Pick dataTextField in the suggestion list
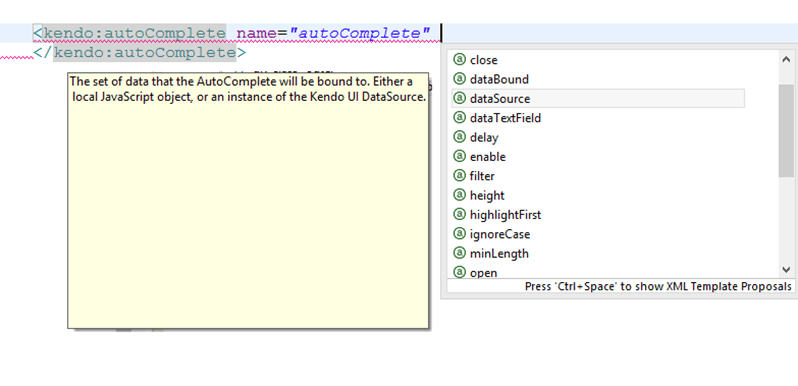 (x=598, y=118)
